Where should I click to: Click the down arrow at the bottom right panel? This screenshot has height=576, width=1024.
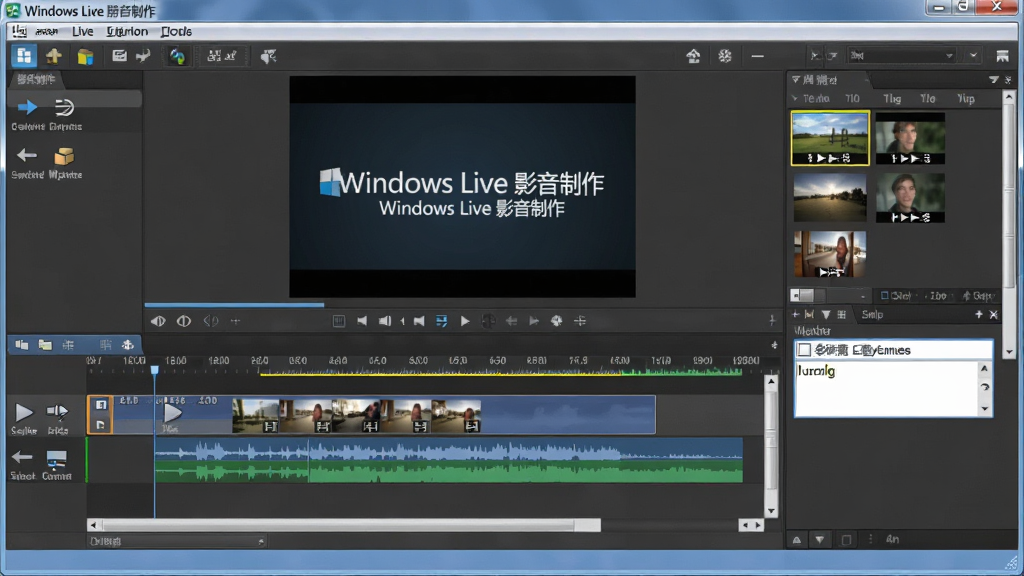[x=820, y=540]
